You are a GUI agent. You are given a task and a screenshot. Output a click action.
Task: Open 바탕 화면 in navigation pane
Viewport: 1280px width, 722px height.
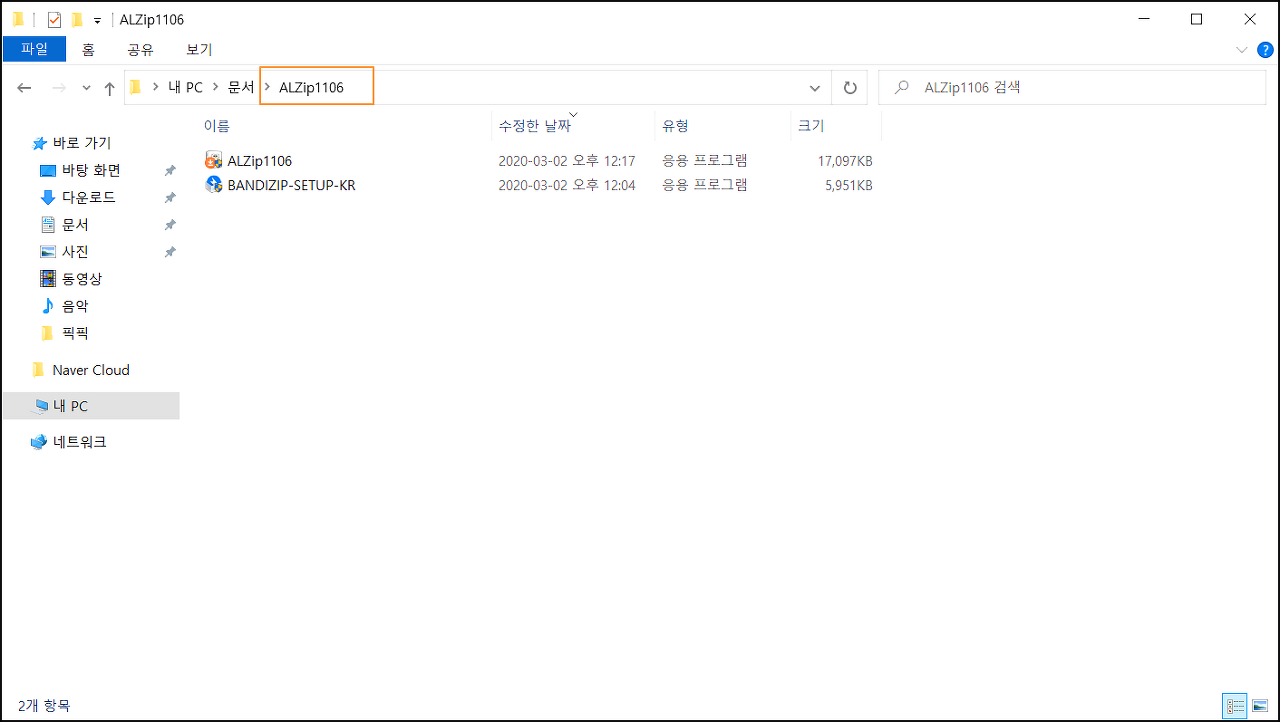point(90,170)
